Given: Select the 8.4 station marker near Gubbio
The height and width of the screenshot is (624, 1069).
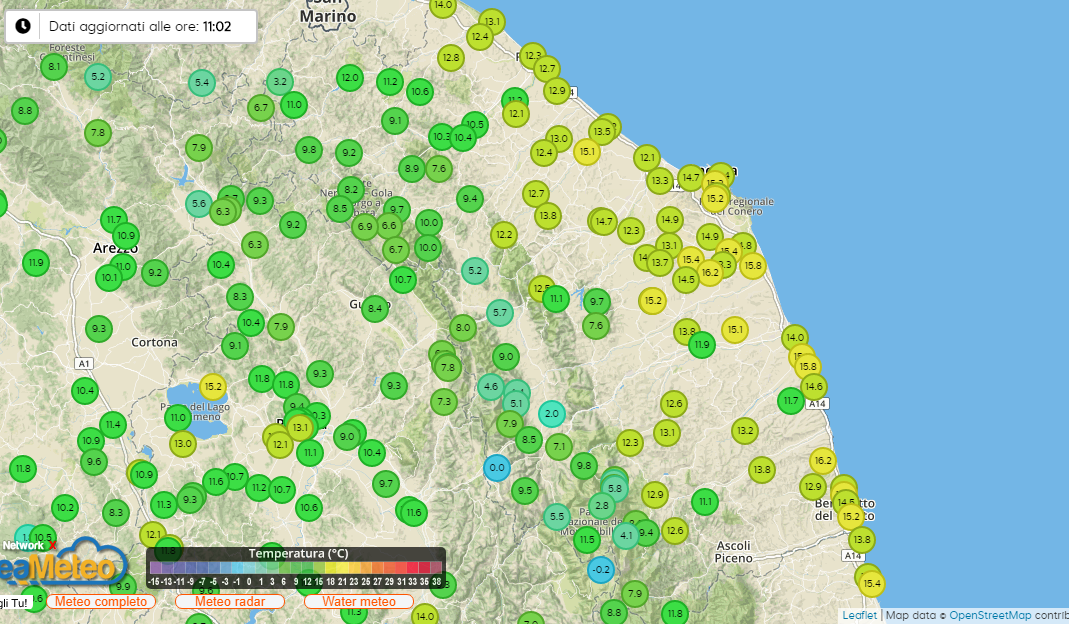Looking at the screenshot, I should (x=375, y=308).
